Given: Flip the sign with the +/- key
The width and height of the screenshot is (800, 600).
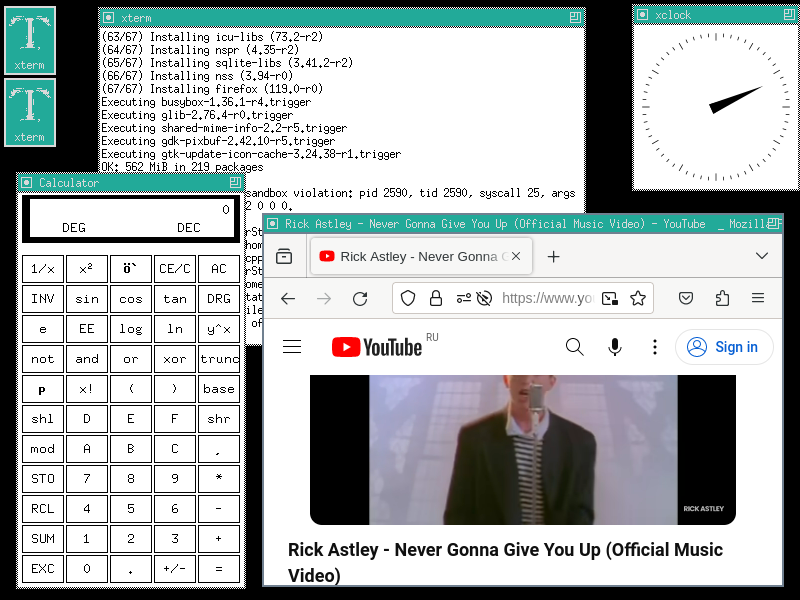Looking at the screenshot, I should pyautogui.click(x=175, y=569).
